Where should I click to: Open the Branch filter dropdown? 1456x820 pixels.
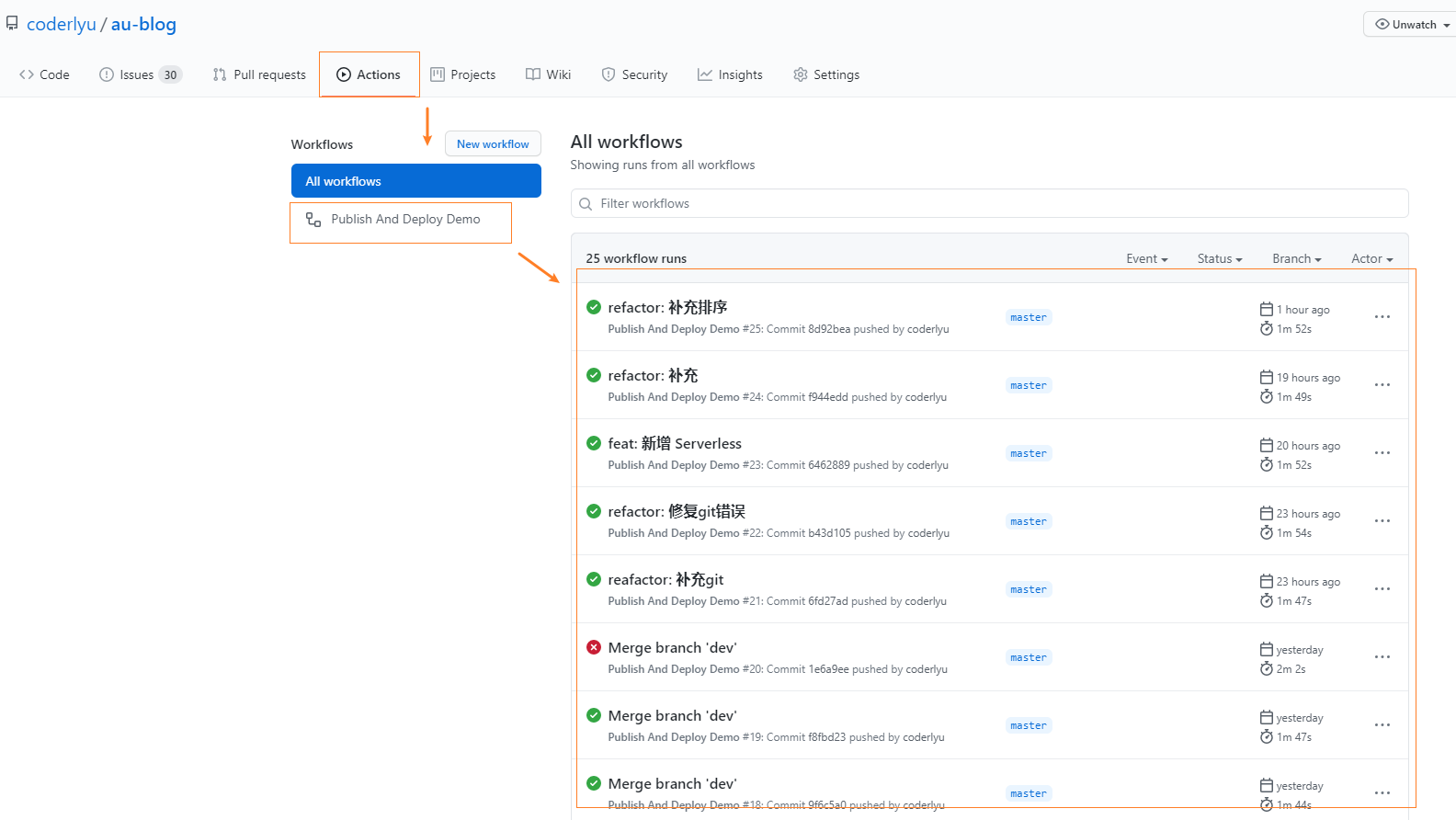point(1297,259)
